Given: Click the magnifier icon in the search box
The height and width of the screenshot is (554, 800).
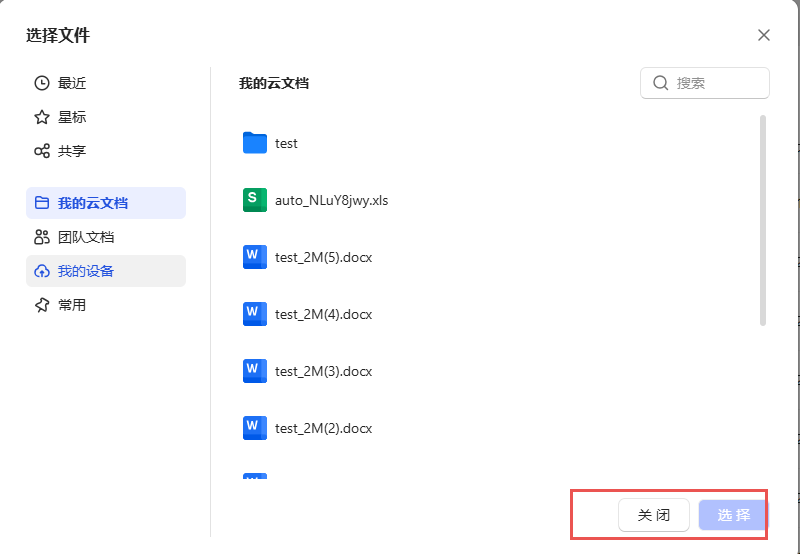Looking at the screenshot, I should (660, 83).
